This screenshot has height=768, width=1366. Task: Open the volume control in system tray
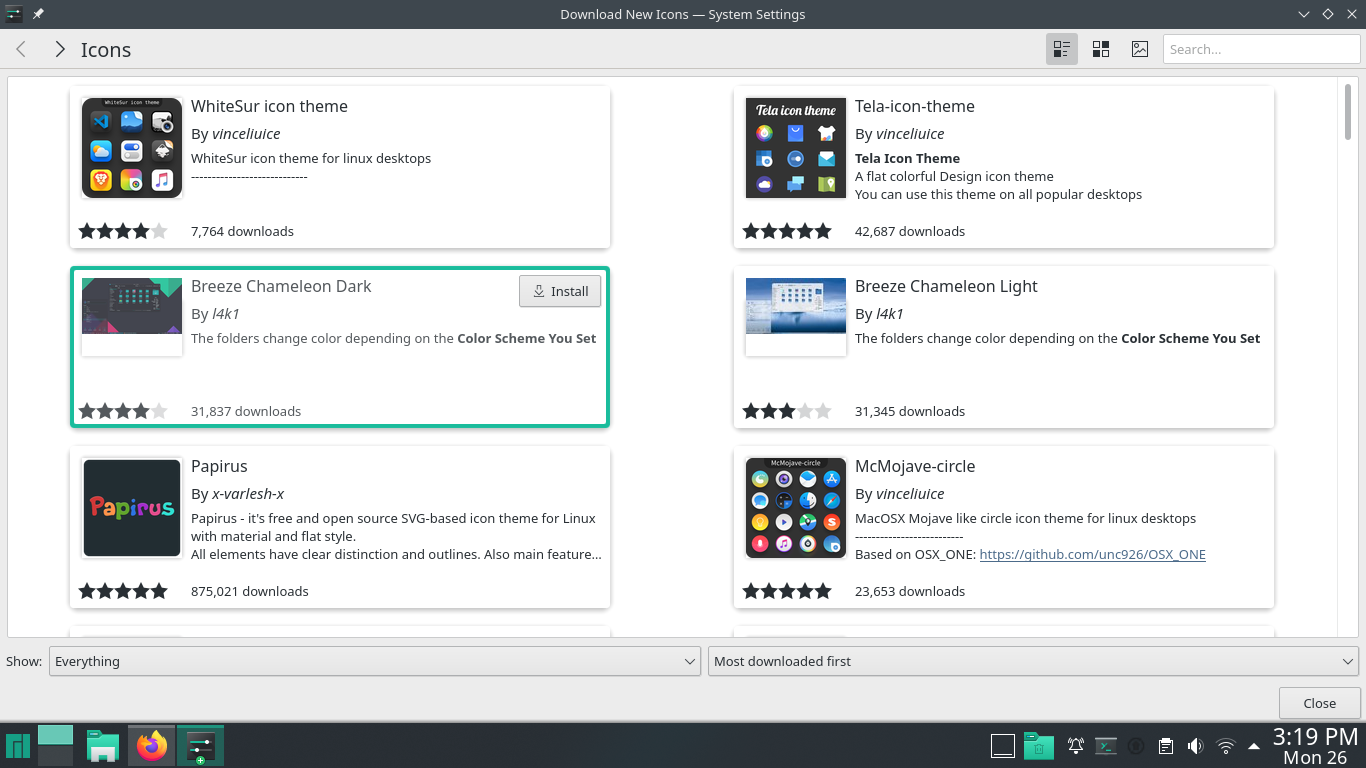click(x=1194, y=746)
